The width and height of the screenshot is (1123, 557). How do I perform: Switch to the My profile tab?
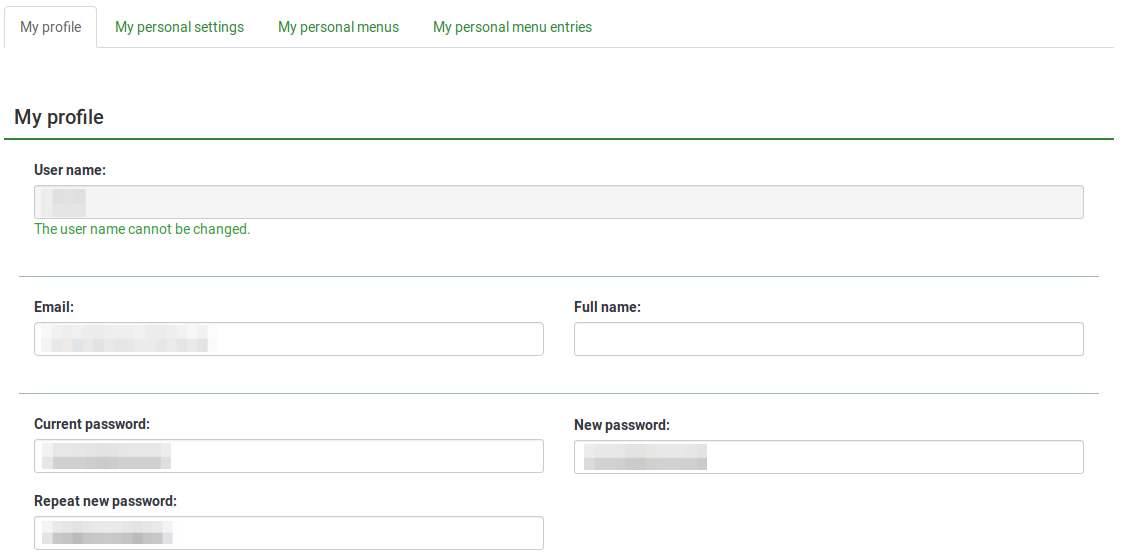[x=51, y=27]
